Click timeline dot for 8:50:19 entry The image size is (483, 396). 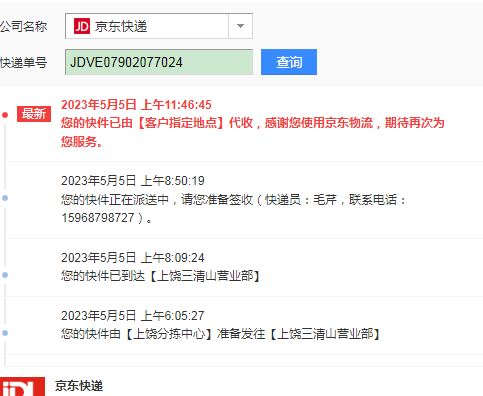coord(5,198)
